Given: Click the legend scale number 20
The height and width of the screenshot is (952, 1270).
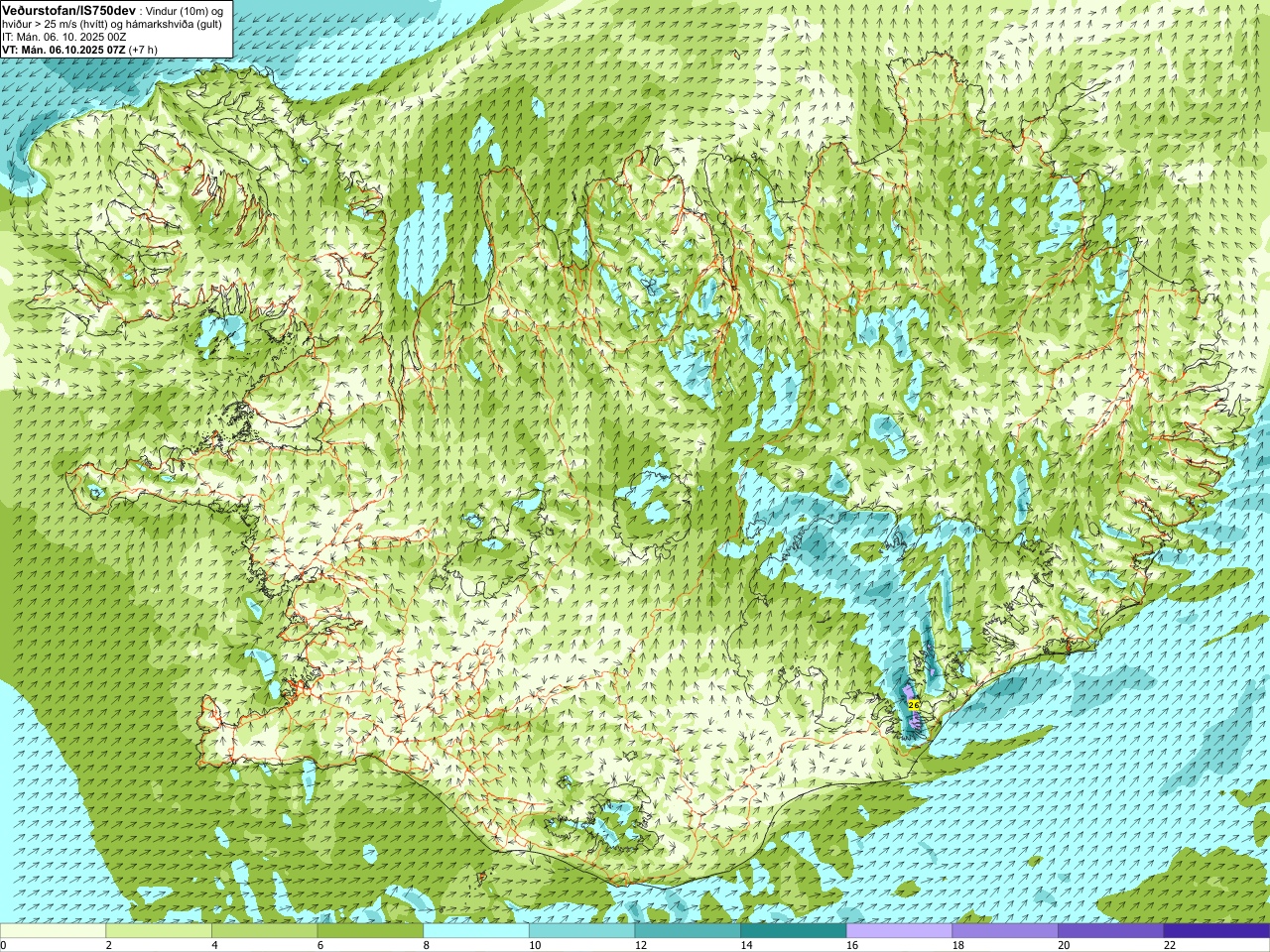Looking at the screenshot, I should tap(1064, 945).
